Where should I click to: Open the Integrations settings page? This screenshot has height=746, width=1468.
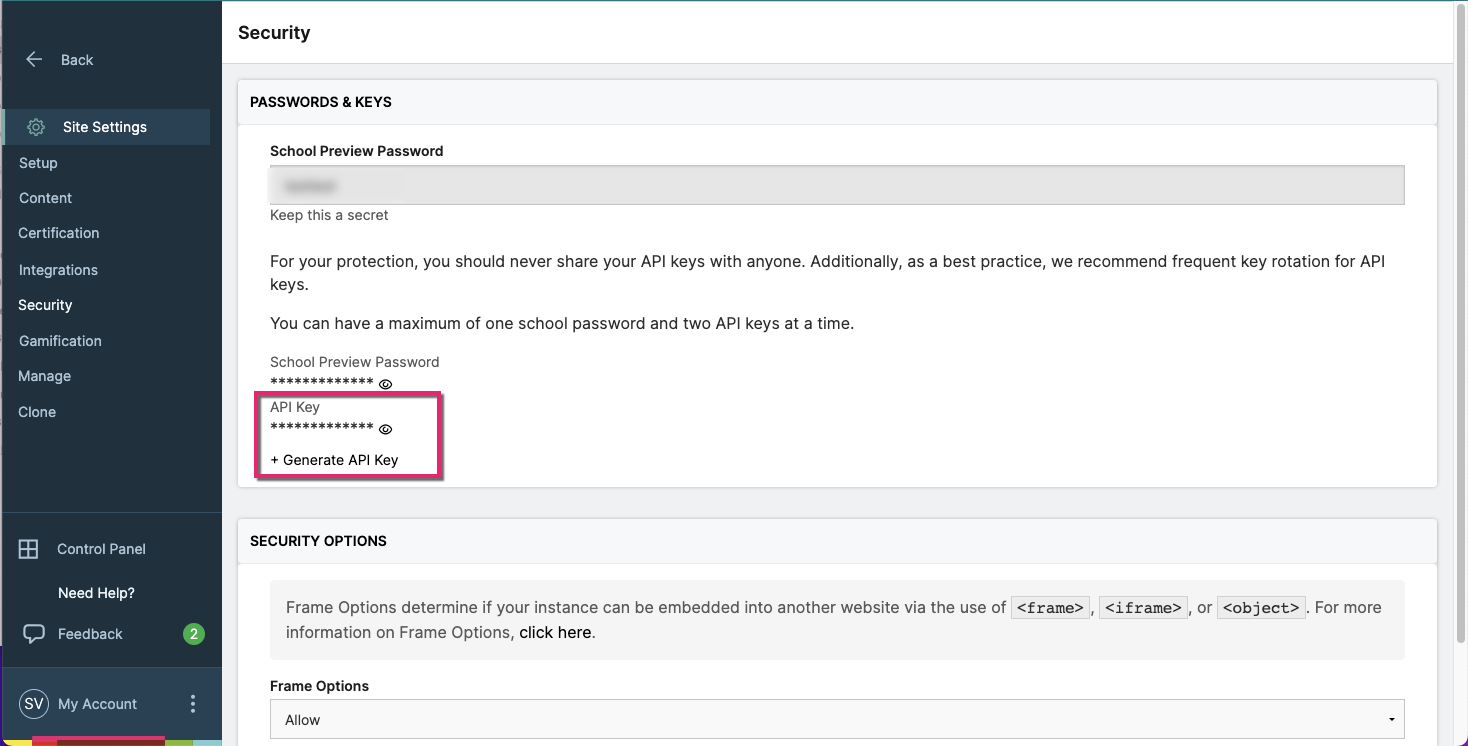pos(58,270)
